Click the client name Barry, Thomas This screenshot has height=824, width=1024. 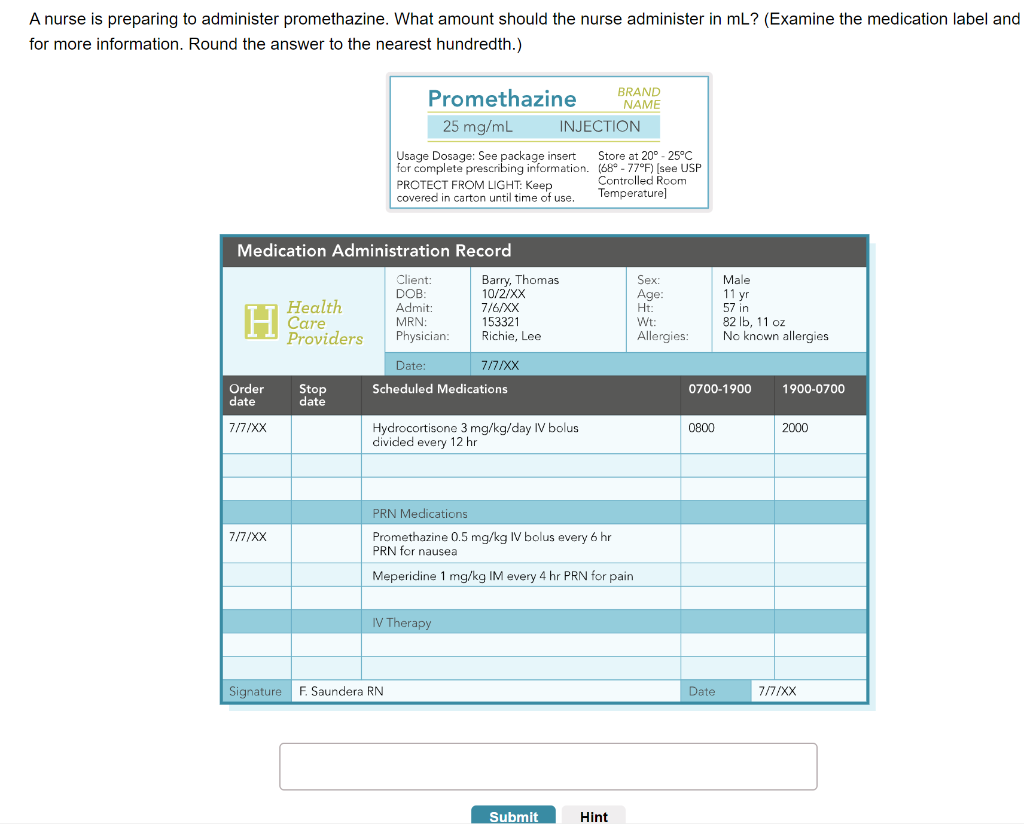click(x=520, y=279)
